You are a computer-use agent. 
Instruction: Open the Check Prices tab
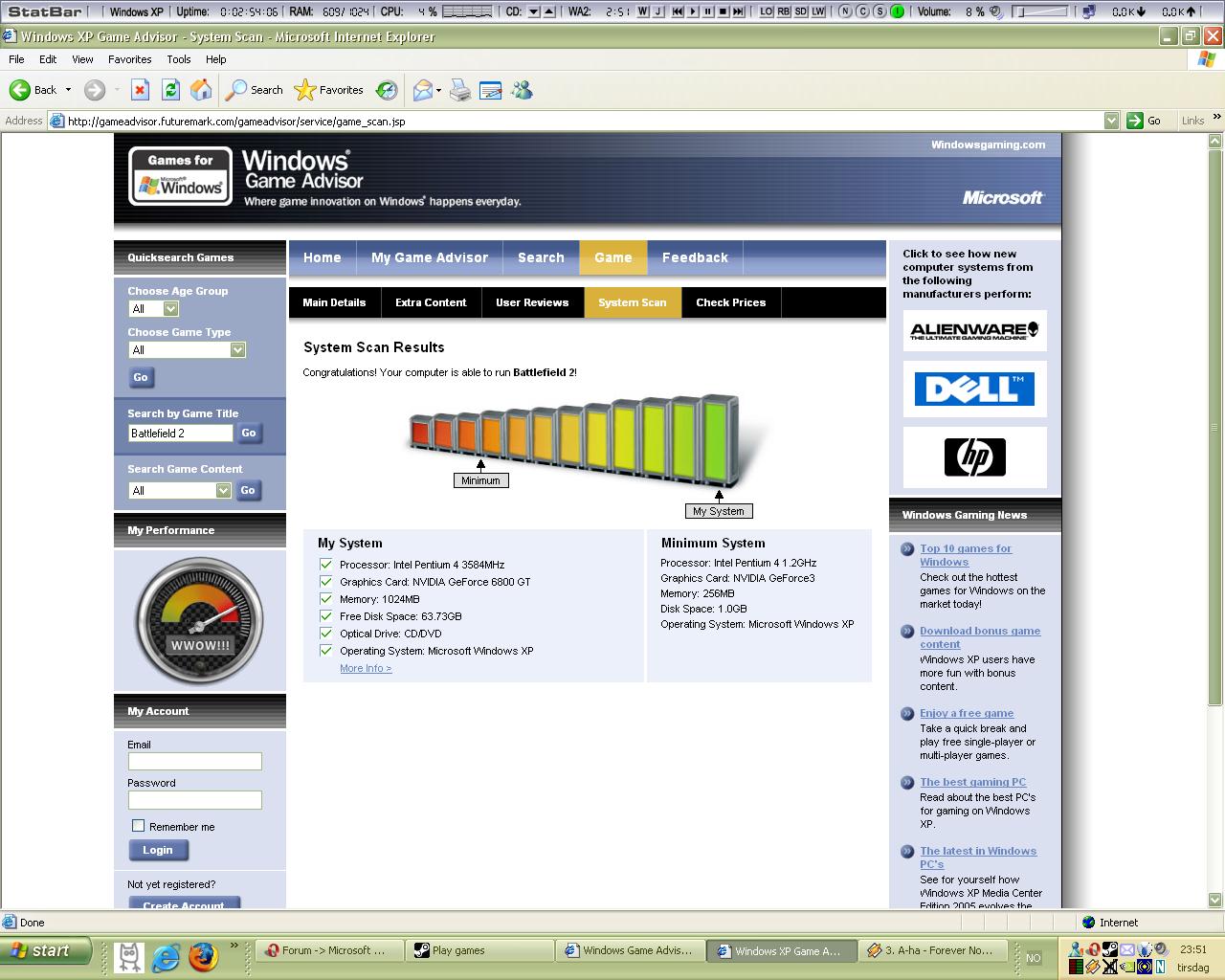pos(731,302)
